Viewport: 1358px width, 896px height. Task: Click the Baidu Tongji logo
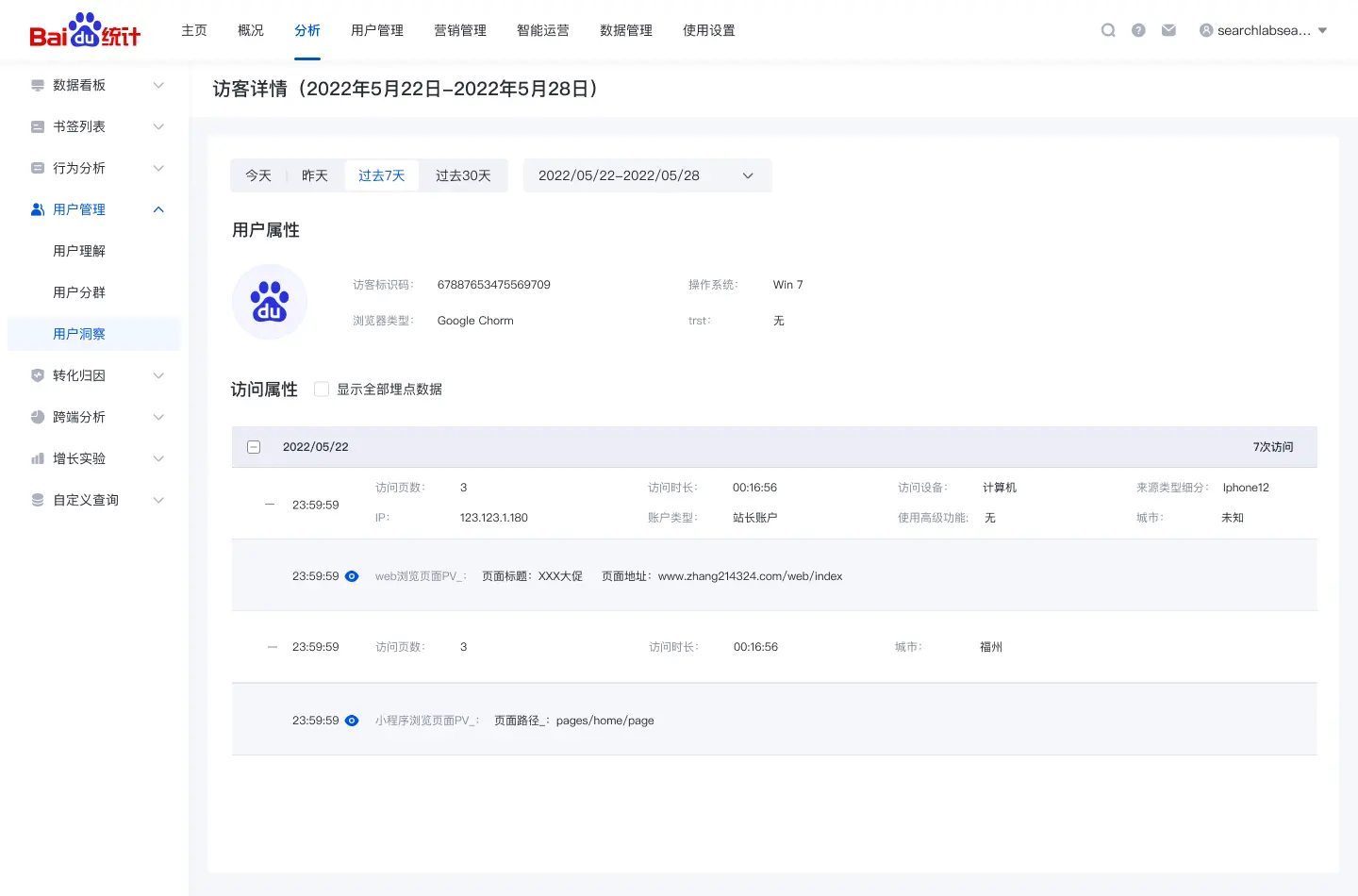tap(83, 29)
